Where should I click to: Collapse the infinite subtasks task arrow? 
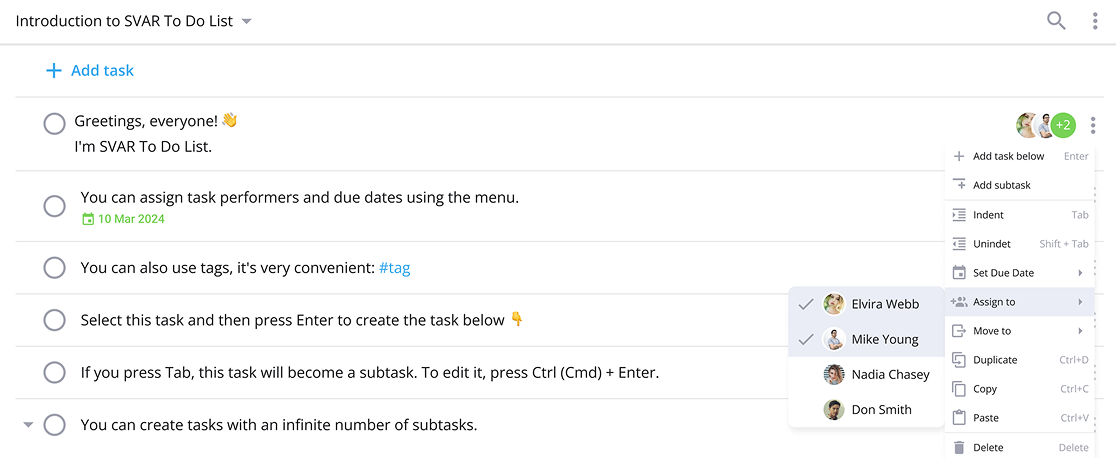28,425
